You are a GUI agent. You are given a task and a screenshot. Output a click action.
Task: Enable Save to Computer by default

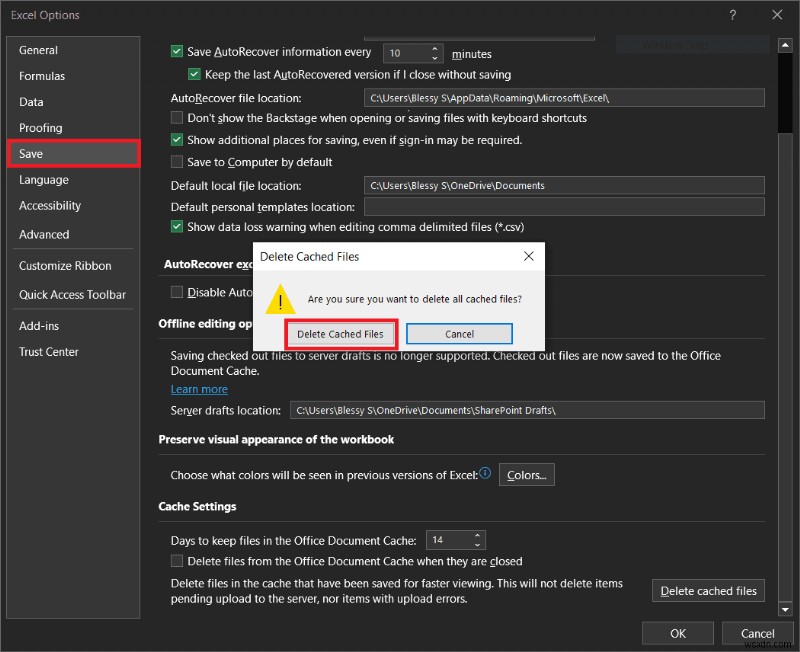tap(177, 162)
